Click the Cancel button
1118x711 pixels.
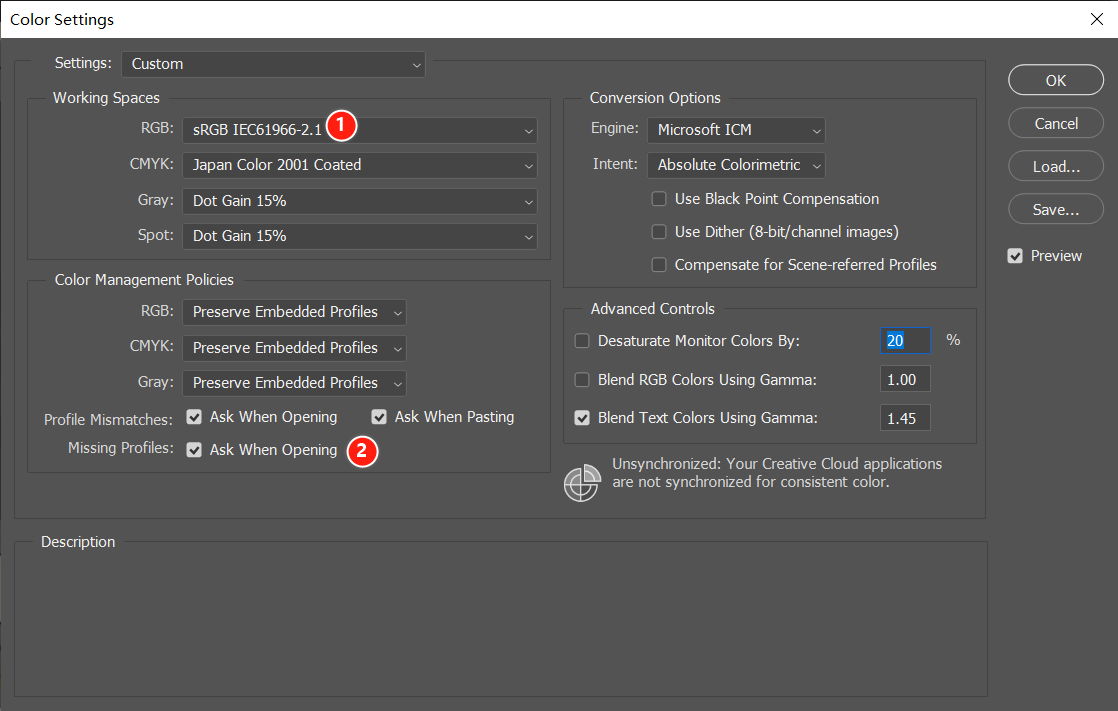1055,123
